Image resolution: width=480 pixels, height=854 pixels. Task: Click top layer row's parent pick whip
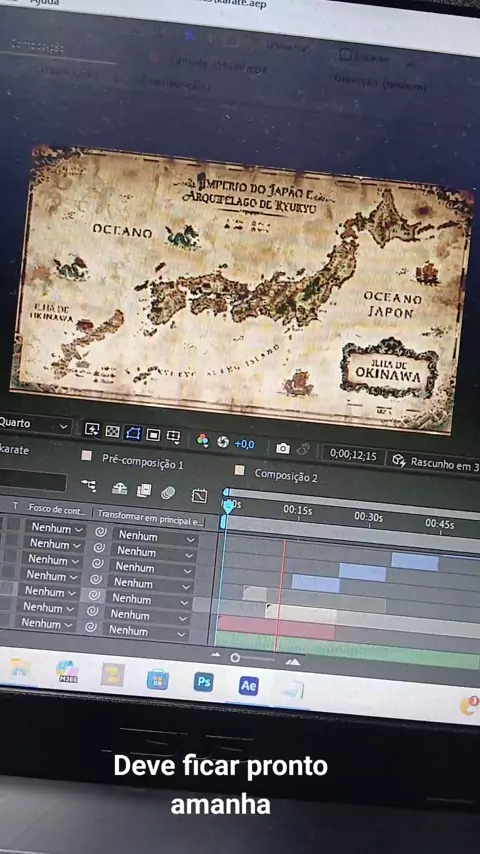click(101, 532)
